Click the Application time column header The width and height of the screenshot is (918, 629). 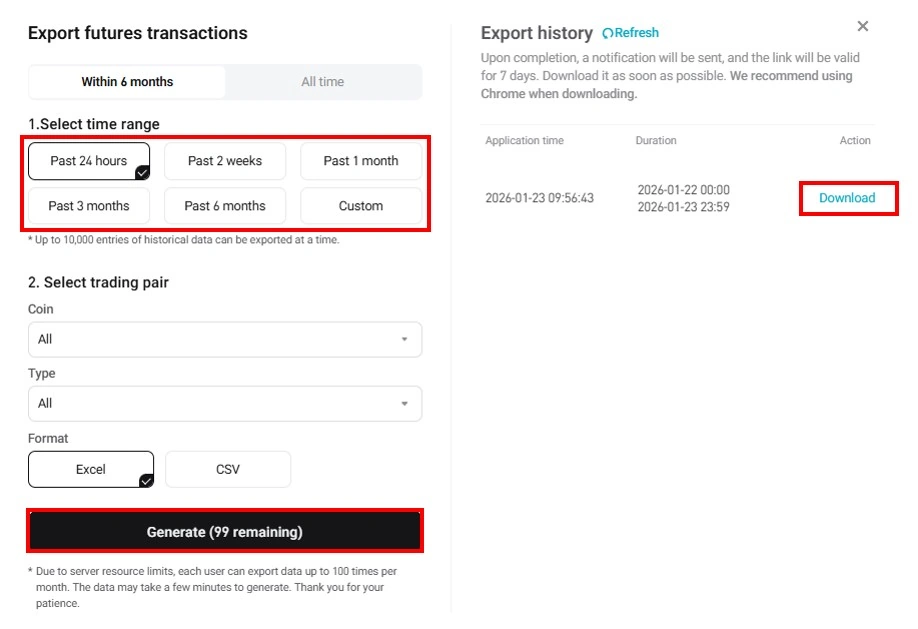click(x=525, y=141)
